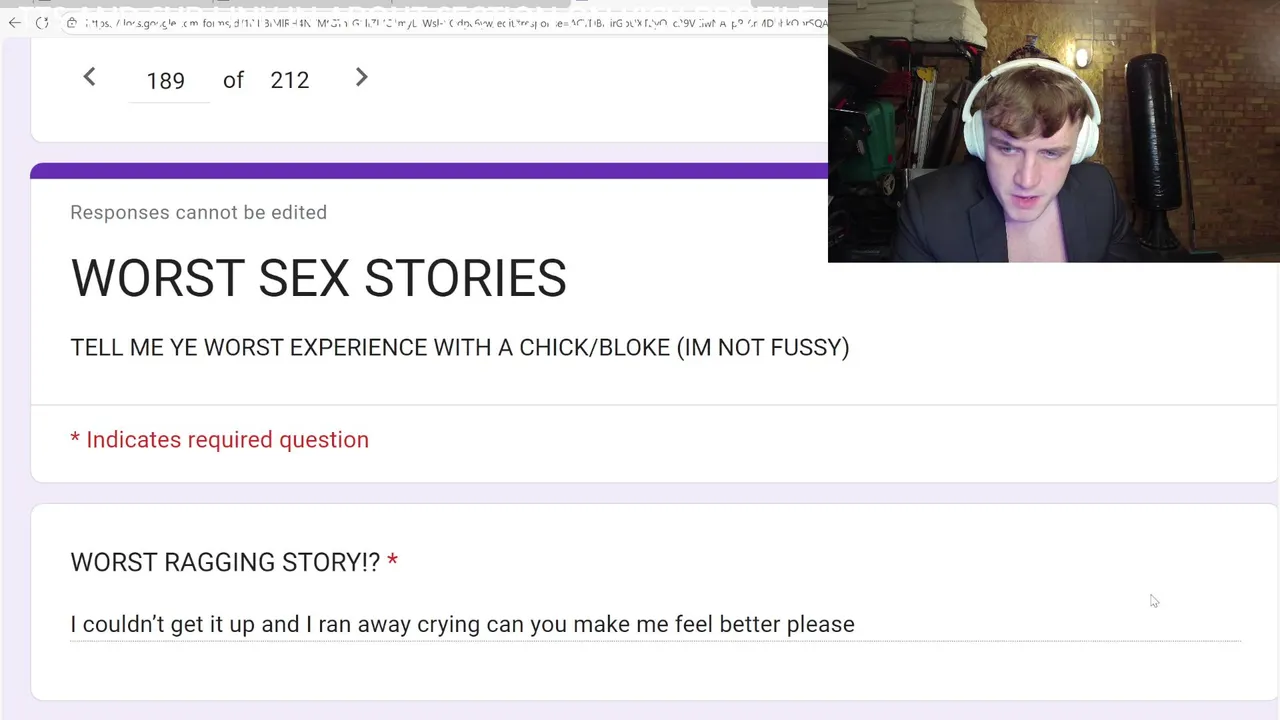Go back with the browser back arrow

(x=14, y=22)
